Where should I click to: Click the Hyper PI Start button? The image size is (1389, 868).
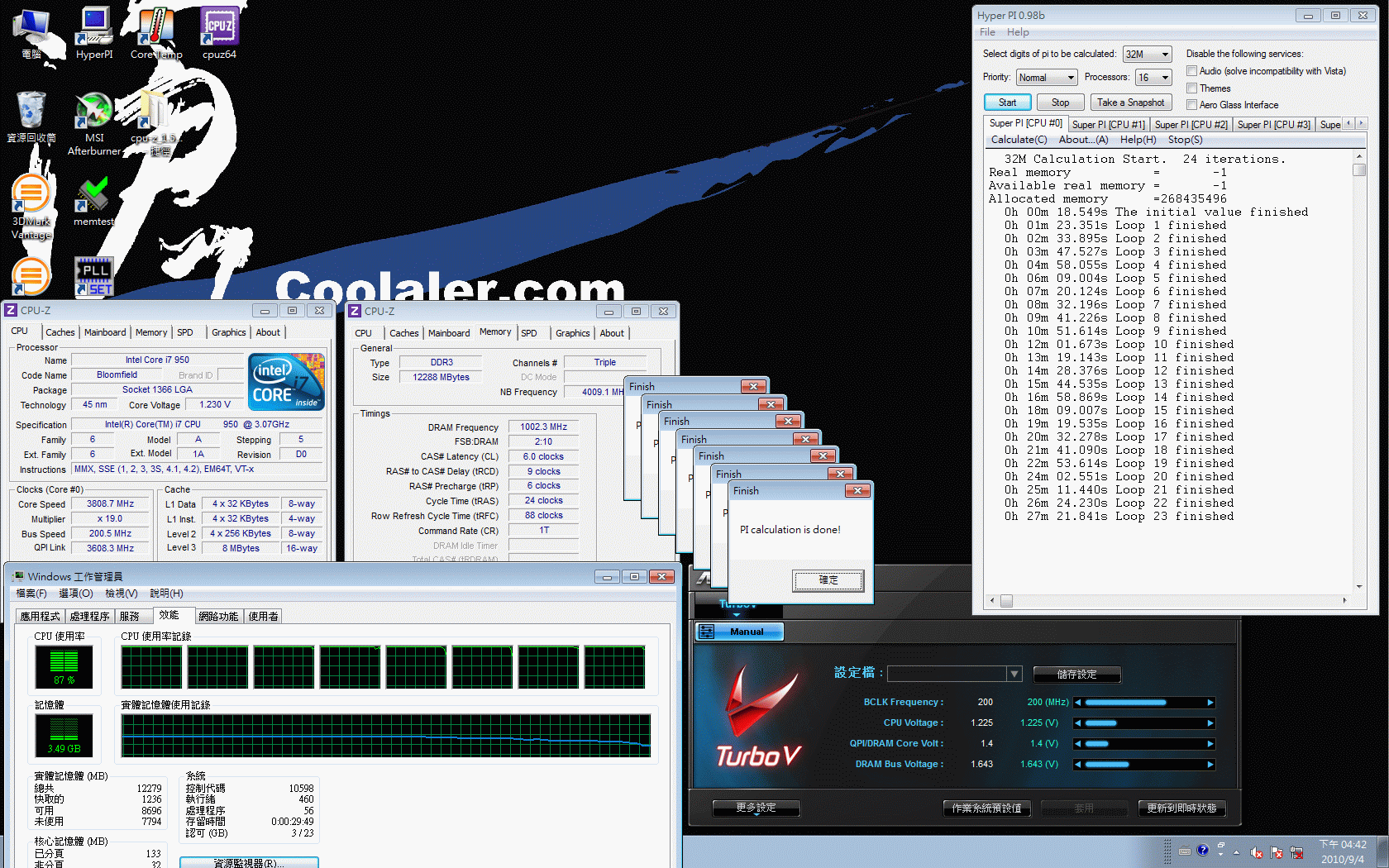click(x=1007, y=103)
